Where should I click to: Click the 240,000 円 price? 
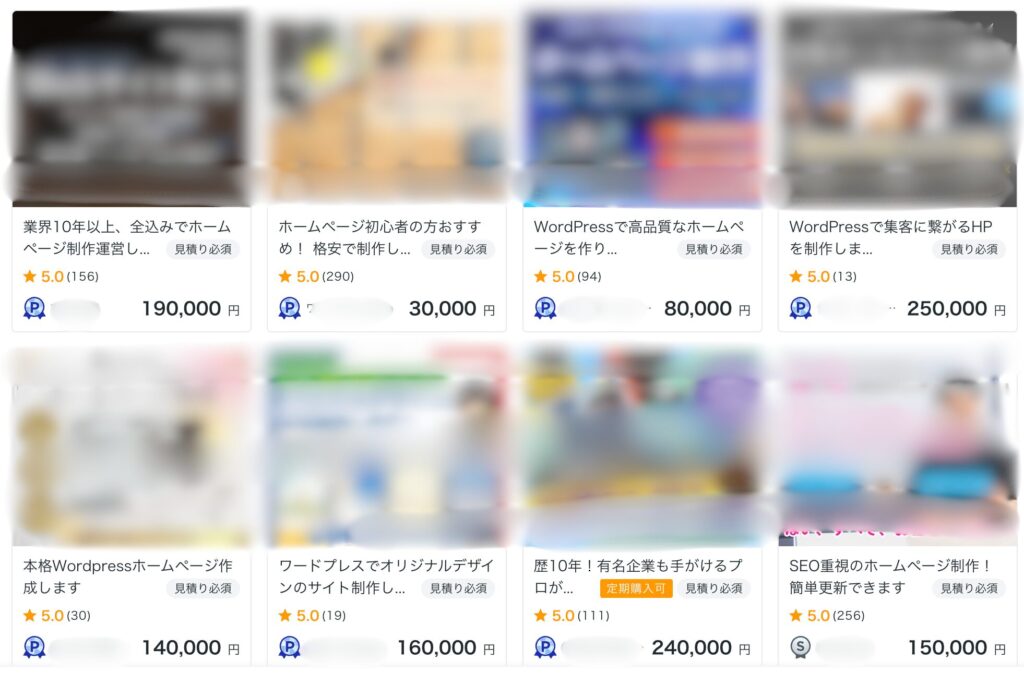coord(701,648)
